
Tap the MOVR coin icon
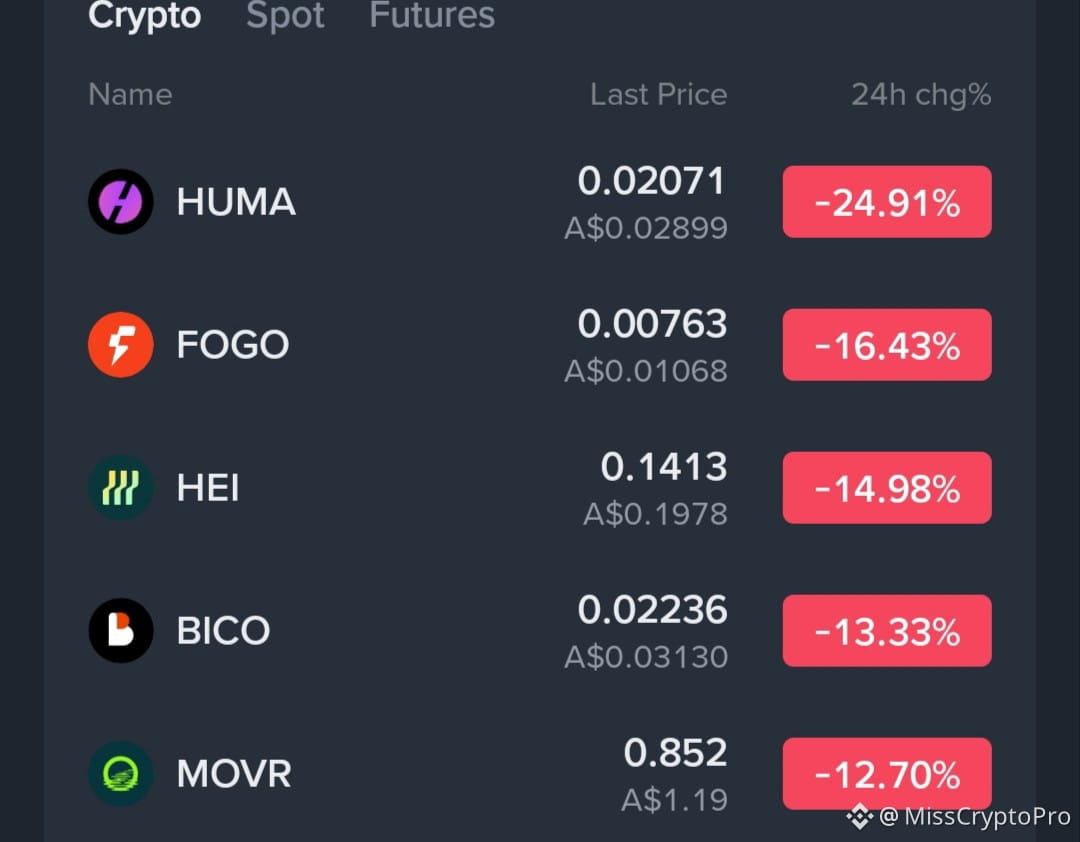pyautogui.click(x=121, y=774)
